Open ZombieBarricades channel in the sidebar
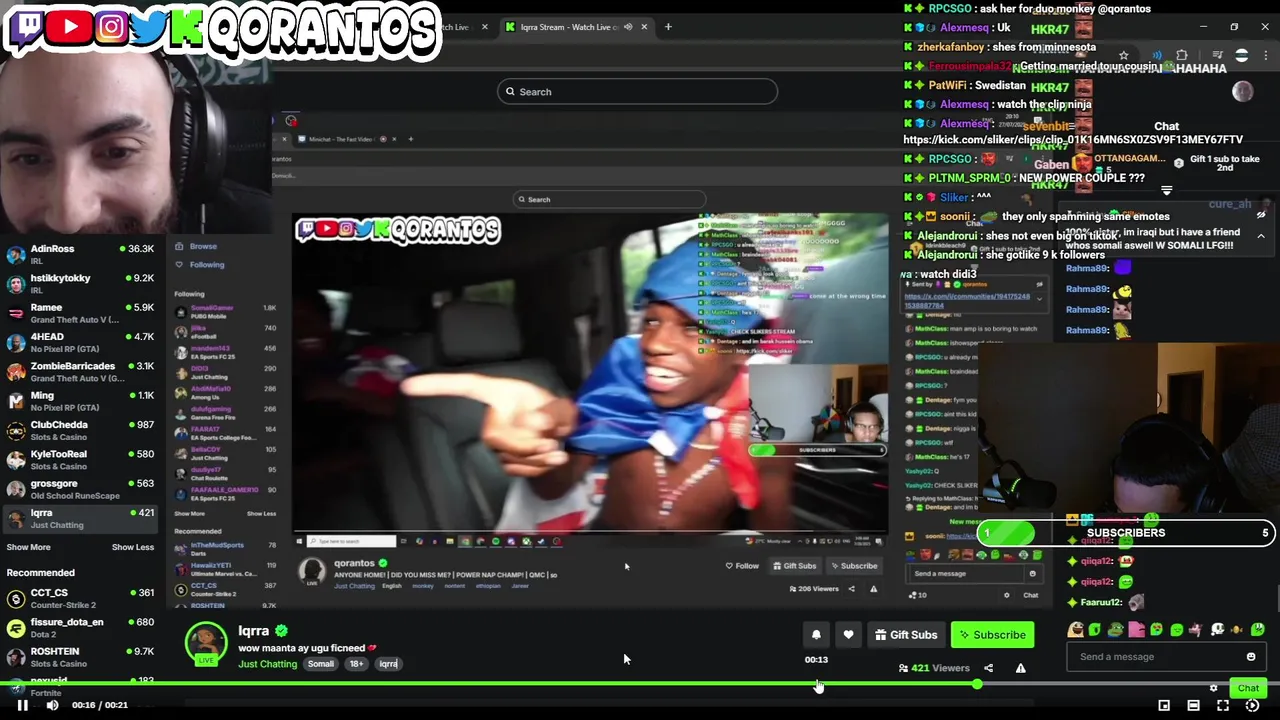Viewport: 1280px width, 720px height. [x=82, y=371]
